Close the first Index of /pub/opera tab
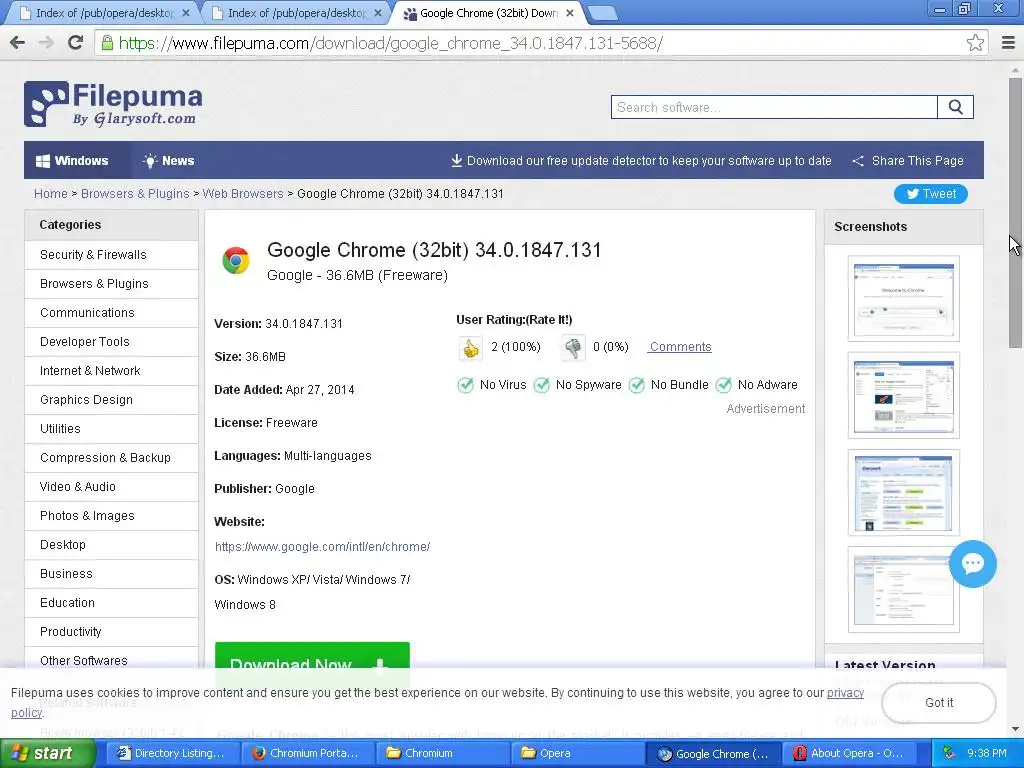1024x768 pixels. coord(185,13)
